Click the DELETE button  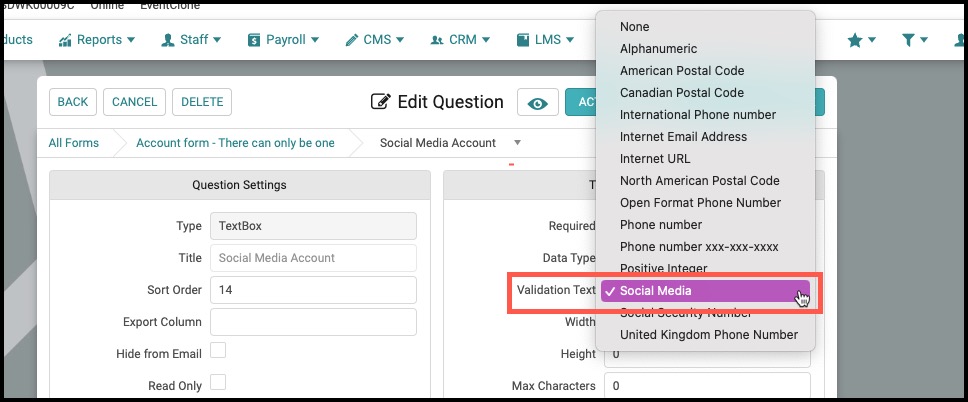pyautogui.click(x=202, y=102)
